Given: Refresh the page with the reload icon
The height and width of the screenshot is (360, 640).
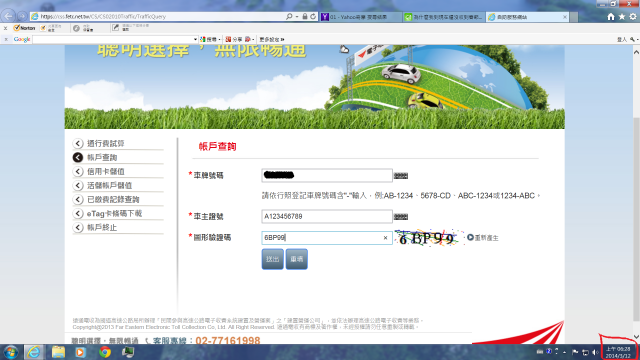Looking at the screenshot, I should 313,16.
